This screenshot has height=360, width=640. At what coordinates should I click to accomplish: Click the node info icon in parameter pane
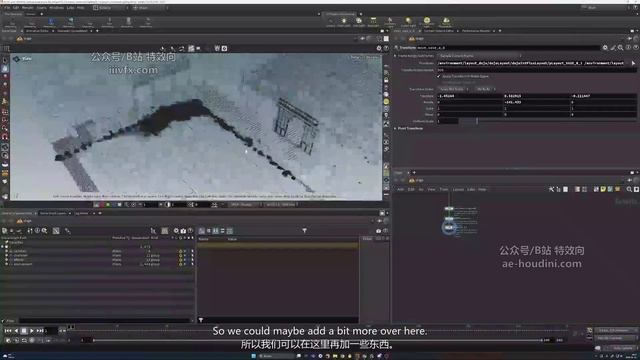[x=628, y=48]
